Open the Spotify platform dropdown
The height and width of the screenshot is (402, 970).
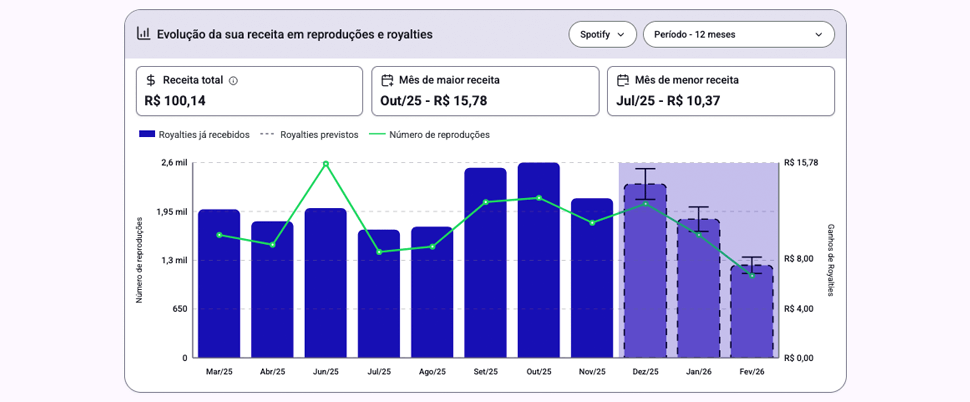tap(602, 34)
